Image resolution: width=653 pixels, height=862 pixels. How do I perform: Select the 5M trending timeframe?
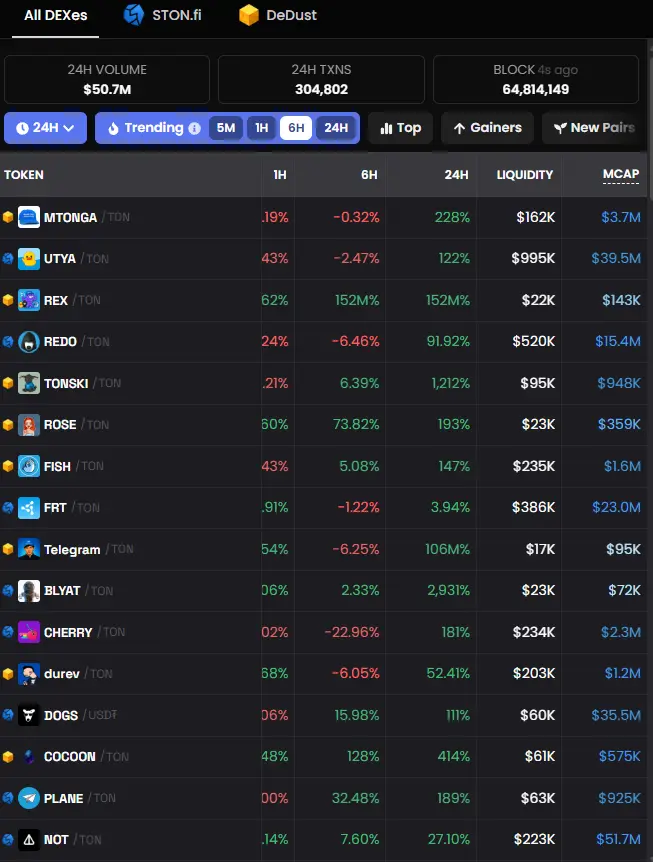pyautogui.click(x=226, y=128)
